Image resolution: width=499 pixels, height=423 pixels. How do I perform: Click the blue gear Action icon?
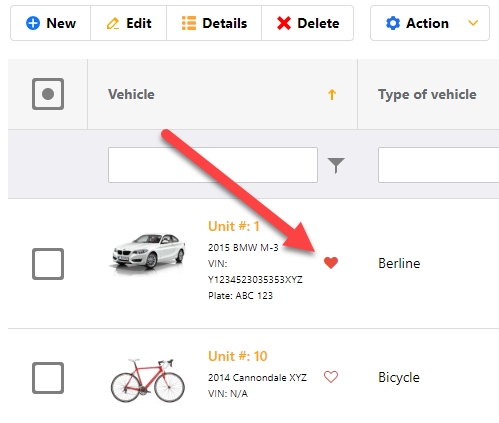[393, 23]
